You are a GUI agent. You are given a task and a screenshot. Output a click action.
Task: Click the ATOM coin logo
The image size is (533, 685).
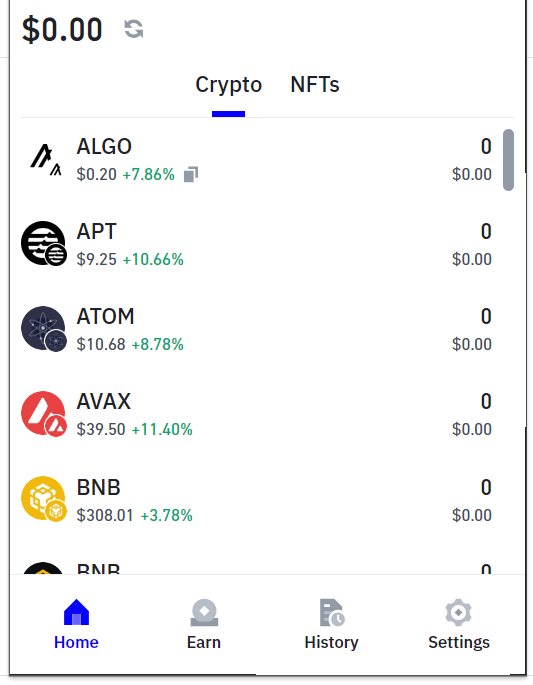pos(44,329)
